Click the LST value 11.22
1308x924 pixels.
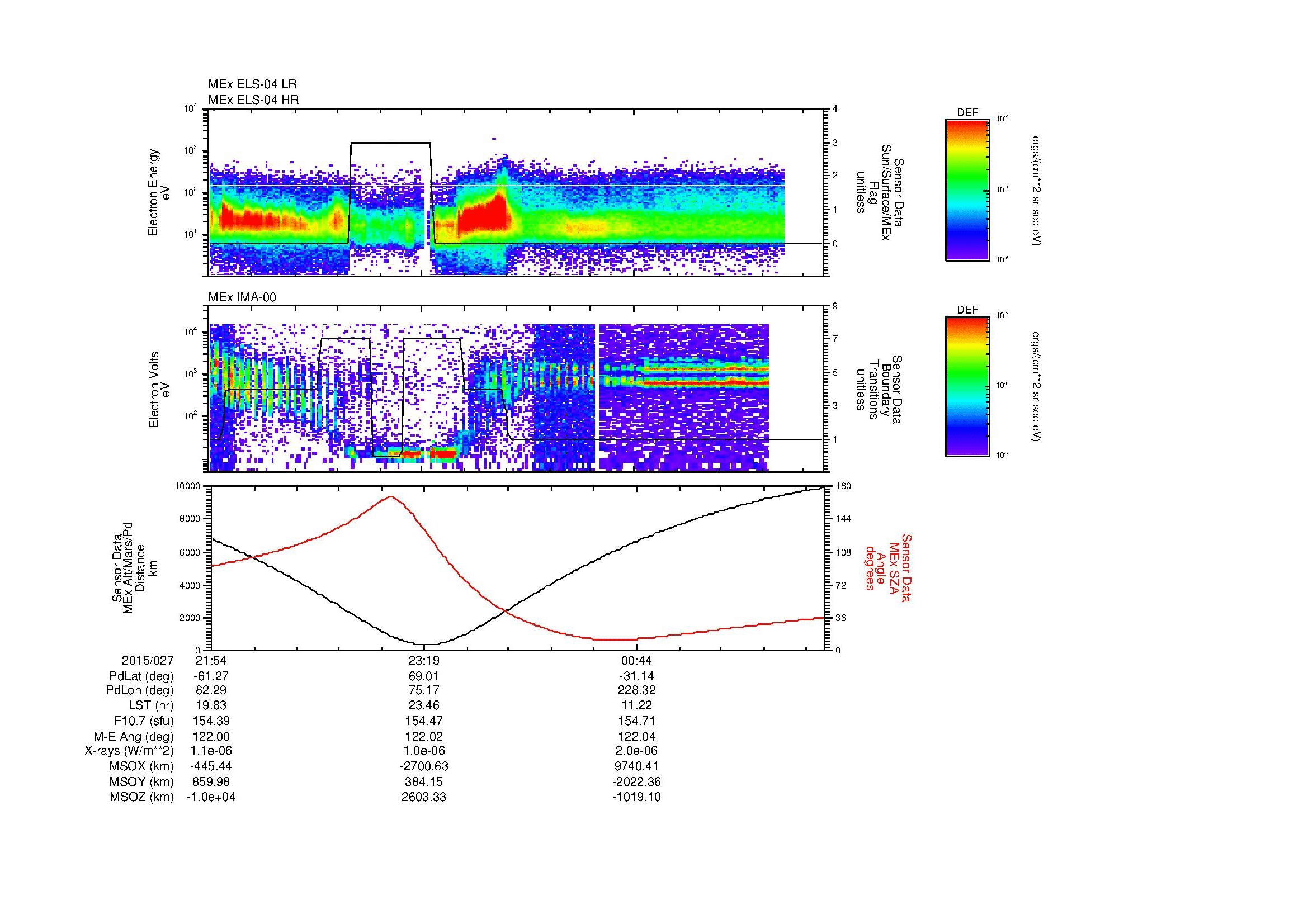(x=636, y=705)
